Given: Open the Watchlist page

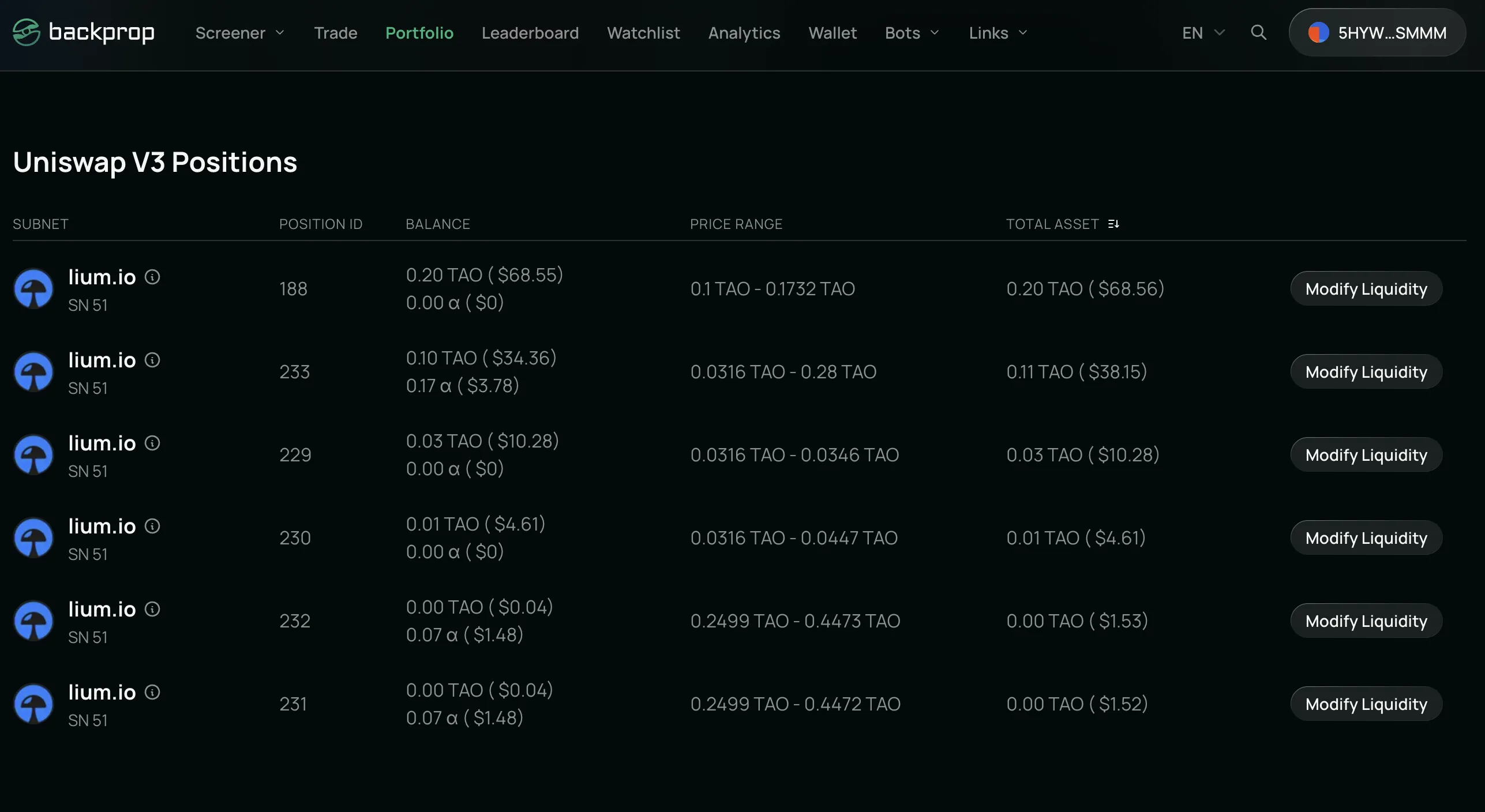Looking at the screenshot, I should point(643,33).
